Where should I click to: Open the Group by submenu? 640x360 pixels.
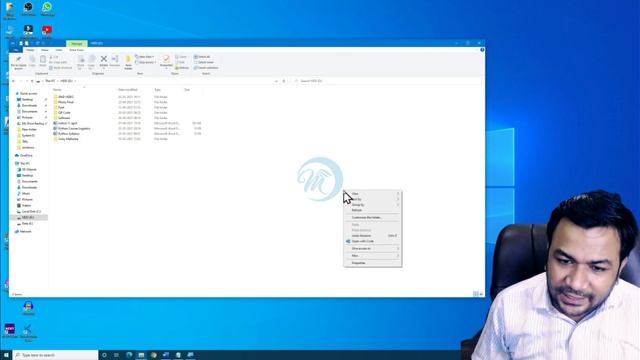click(373, 204)
